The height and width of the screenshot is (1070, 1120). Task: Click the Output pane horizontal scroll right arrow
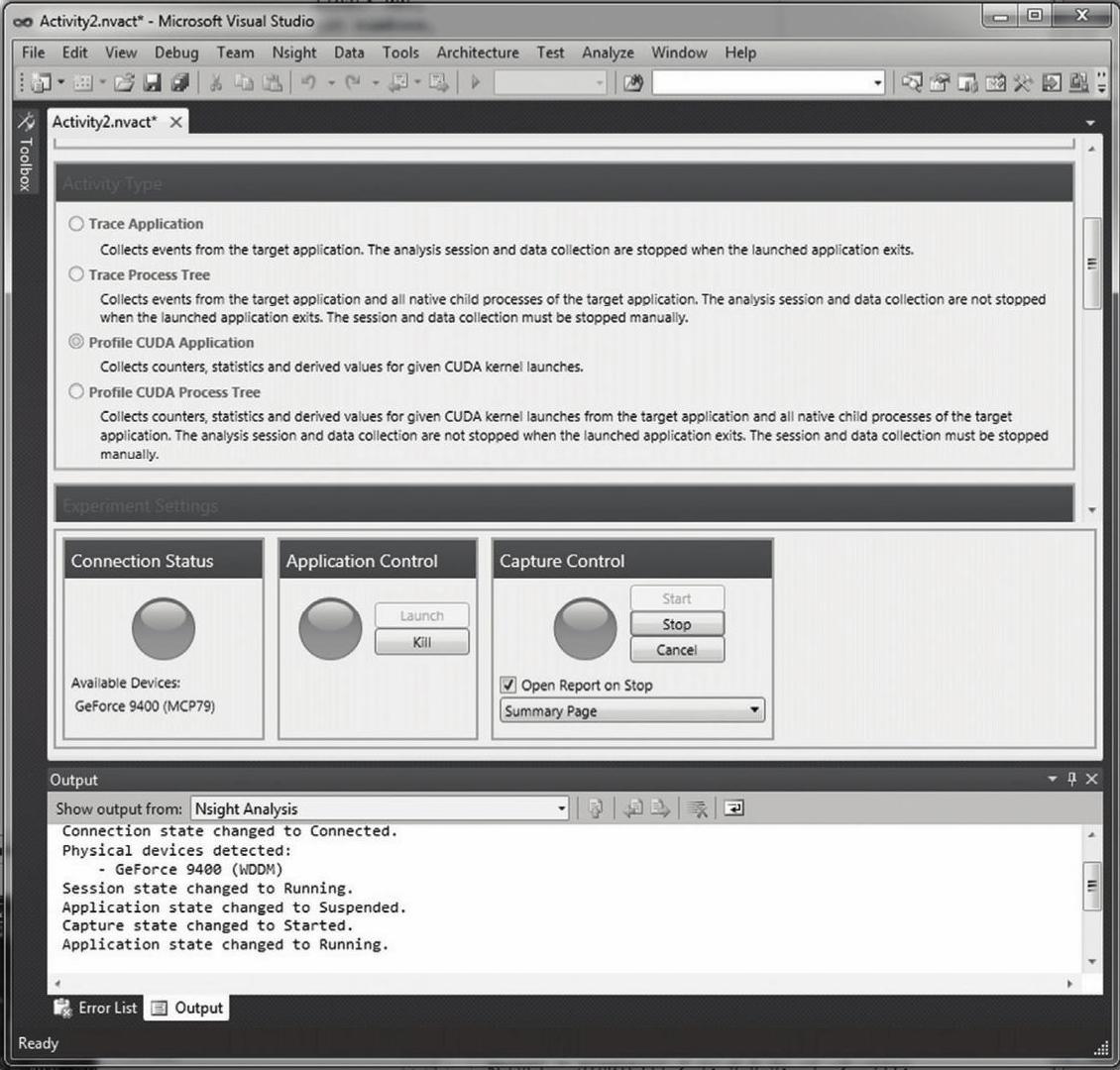click(x=1069, y=983)
